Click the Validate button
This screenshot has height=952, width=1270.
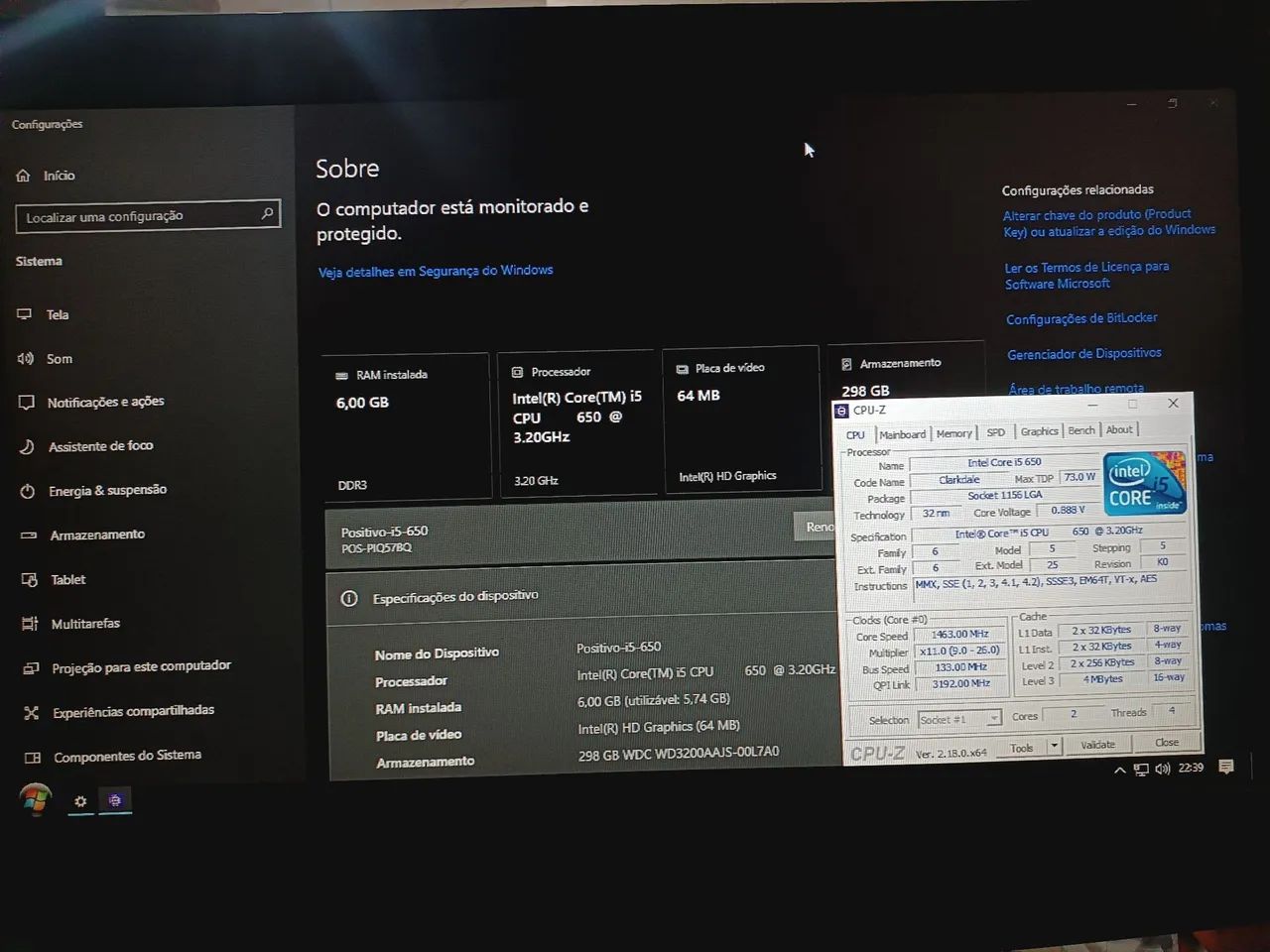click(1097, 745)
